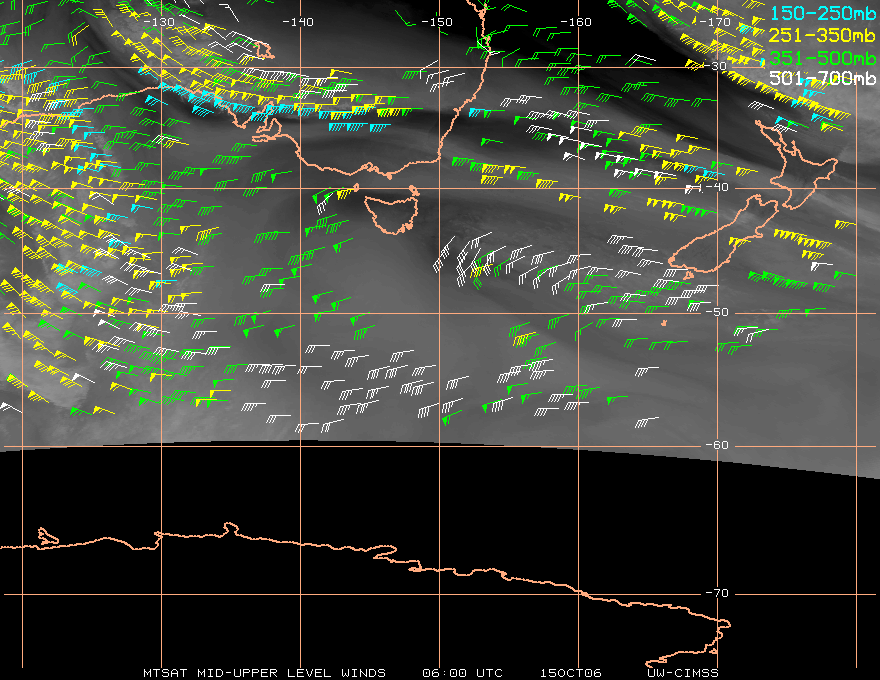
Task: Select the green 351-500mb legend entry
Action: coord(822,57)
